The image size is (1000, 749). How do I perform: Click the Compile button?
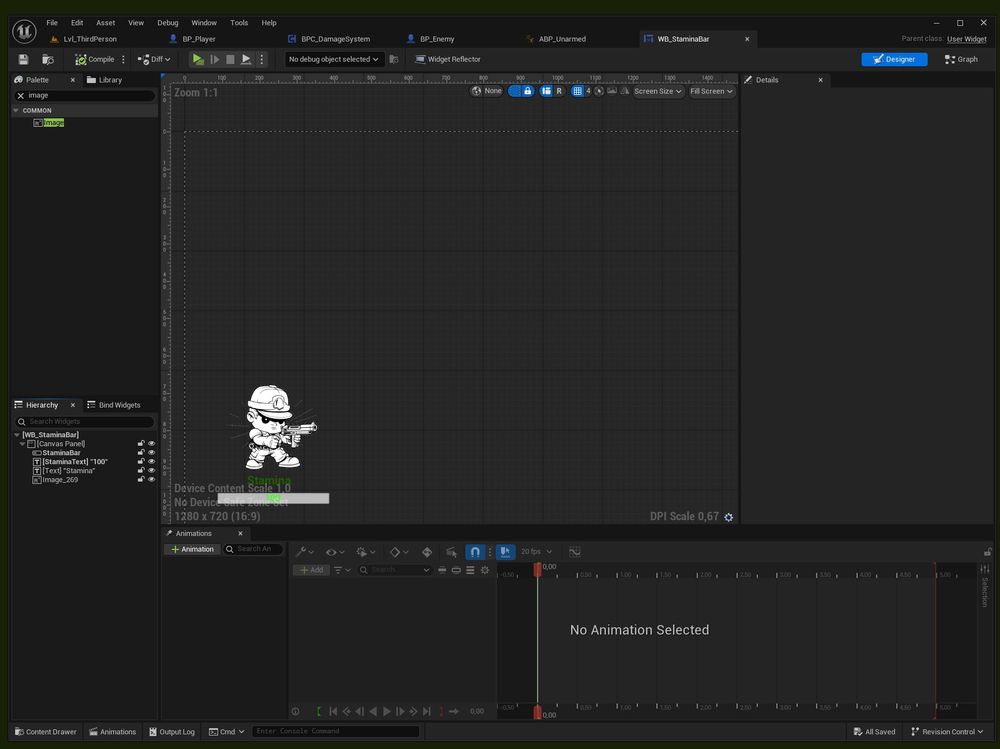tap(96, 59)
